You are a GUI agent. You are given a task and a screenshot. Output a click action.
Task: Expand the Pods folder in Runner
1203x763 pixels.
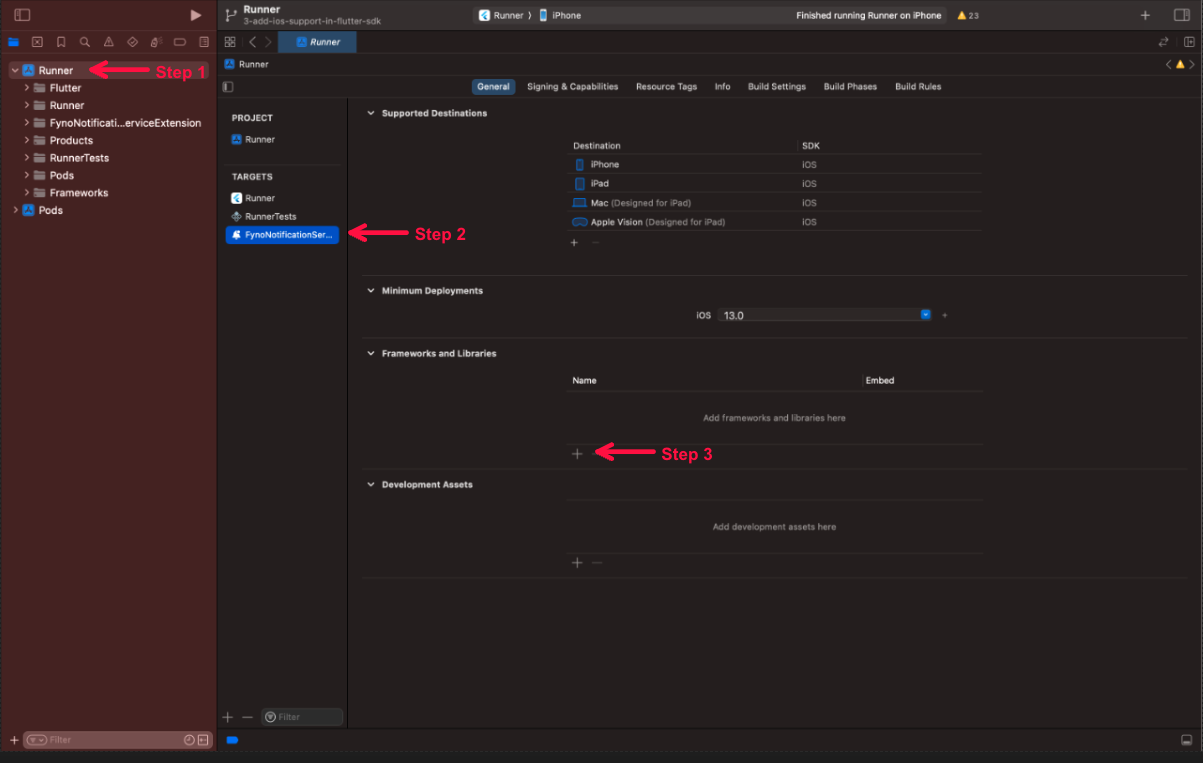[27, 175]
